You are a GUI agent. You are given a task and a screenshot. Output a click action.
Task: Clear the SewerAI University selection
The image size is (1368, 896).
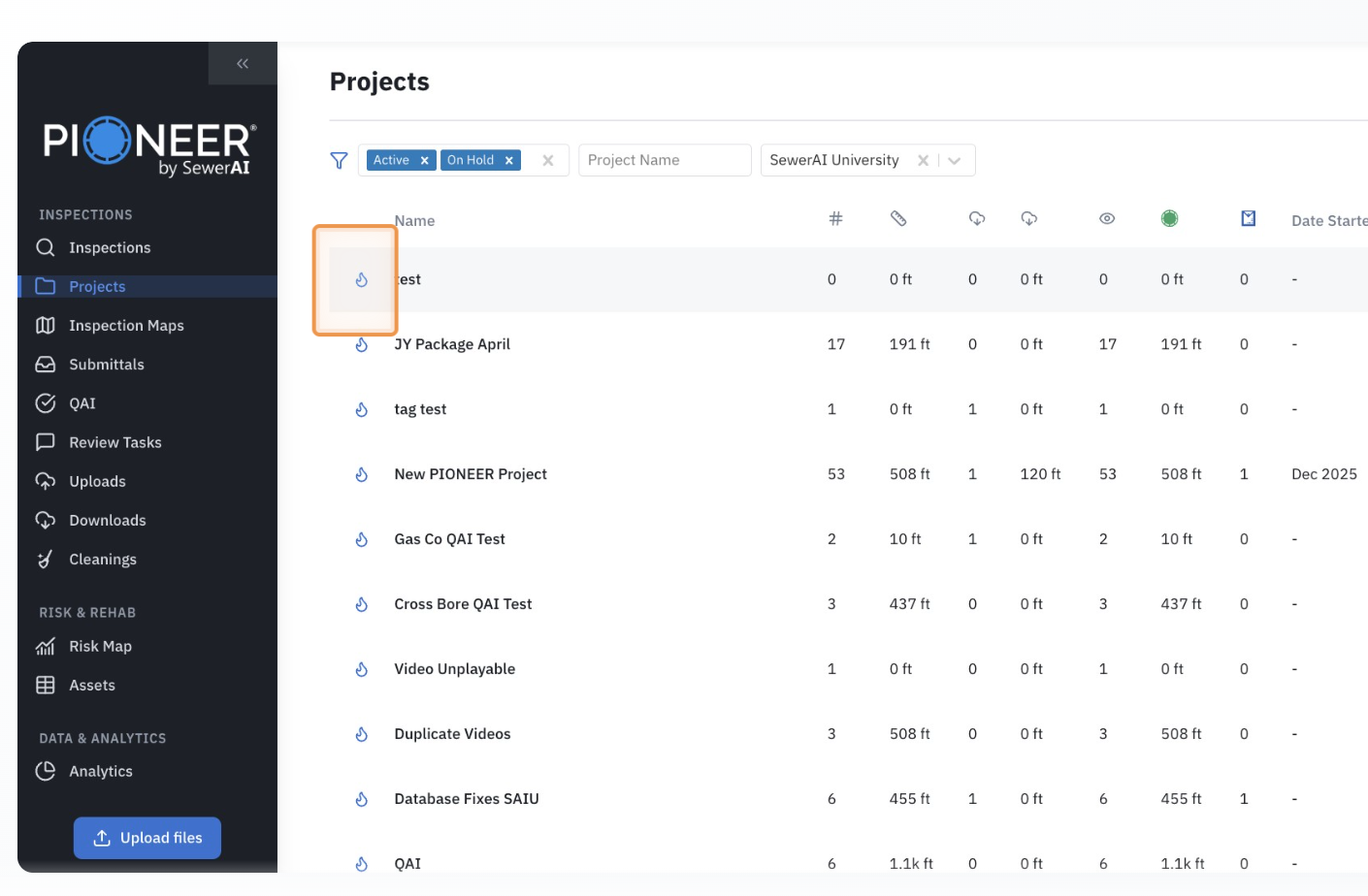[x=923, y=161]
